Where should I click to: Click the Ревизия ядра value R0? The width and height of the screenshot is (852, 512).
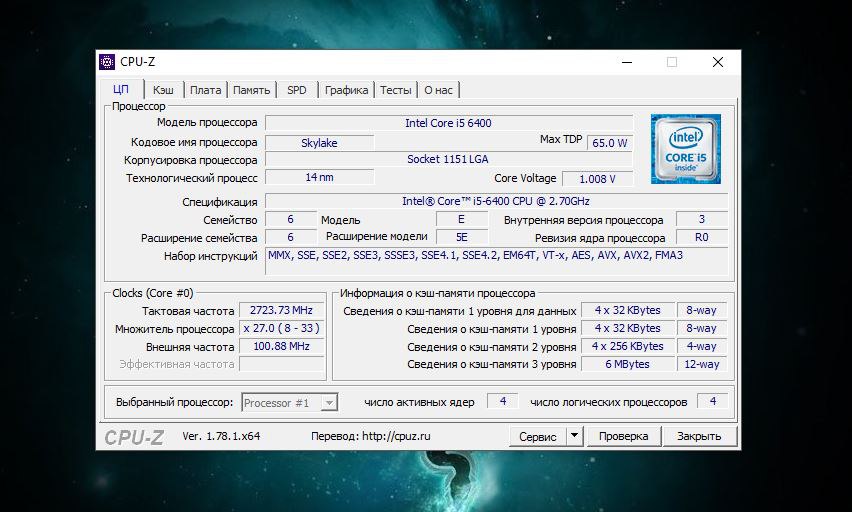(701, 237)
